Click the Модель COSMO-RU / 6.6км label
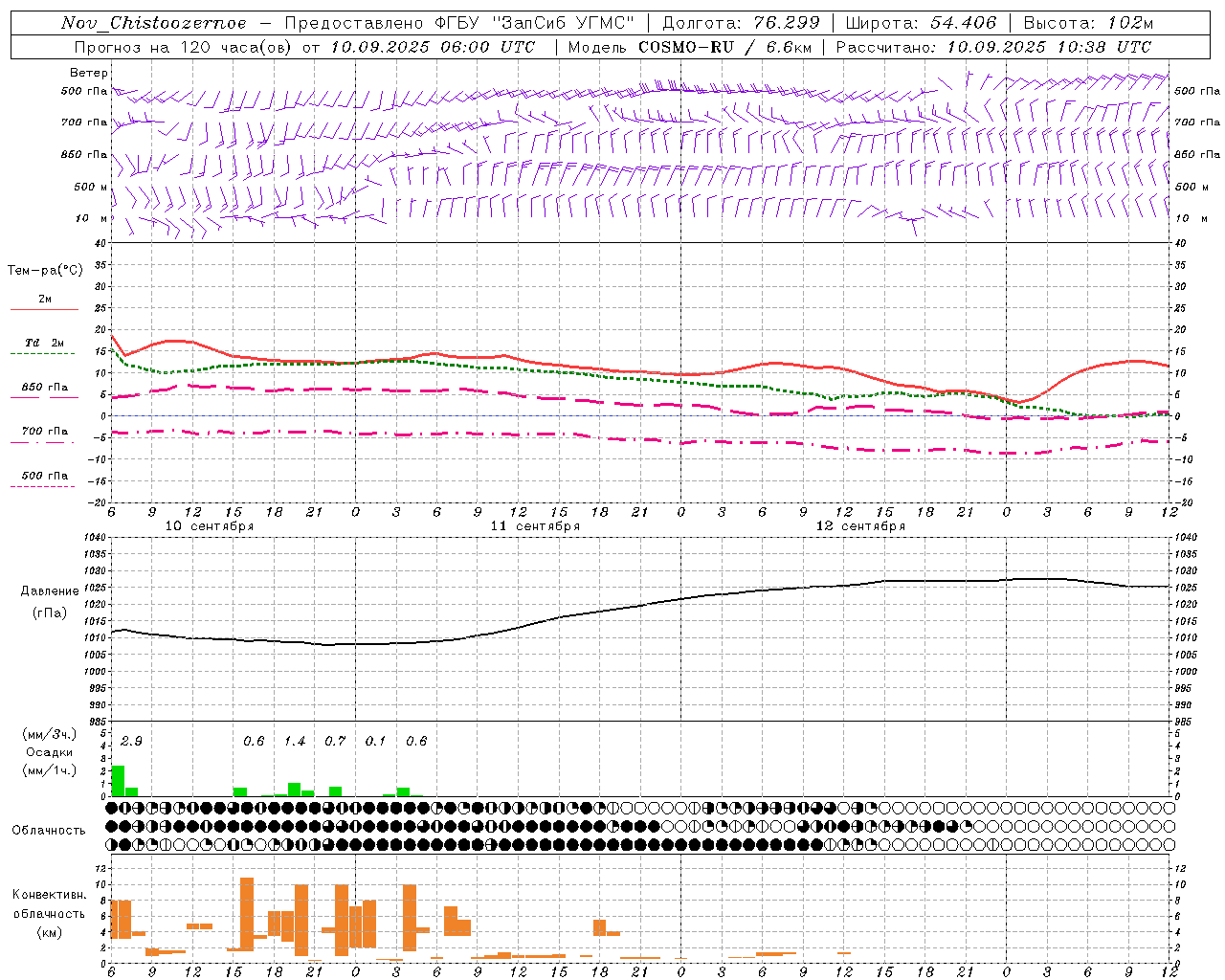This screenshot has height=980, width=1225. pos(690,47)
